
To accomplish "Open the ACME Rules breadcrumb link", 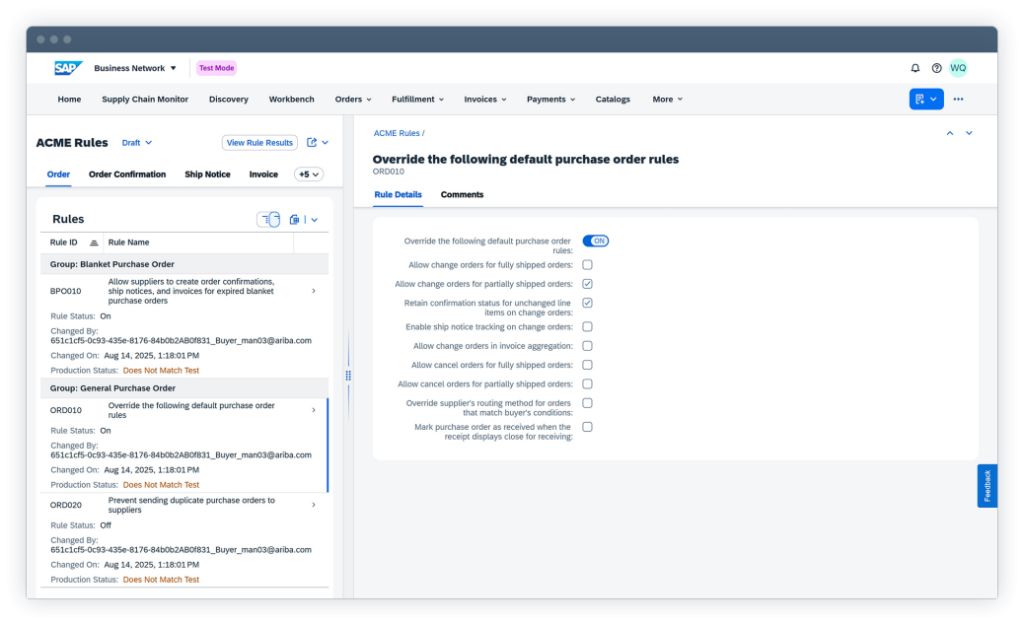I will pyautogui.click(x=394, y=132).
